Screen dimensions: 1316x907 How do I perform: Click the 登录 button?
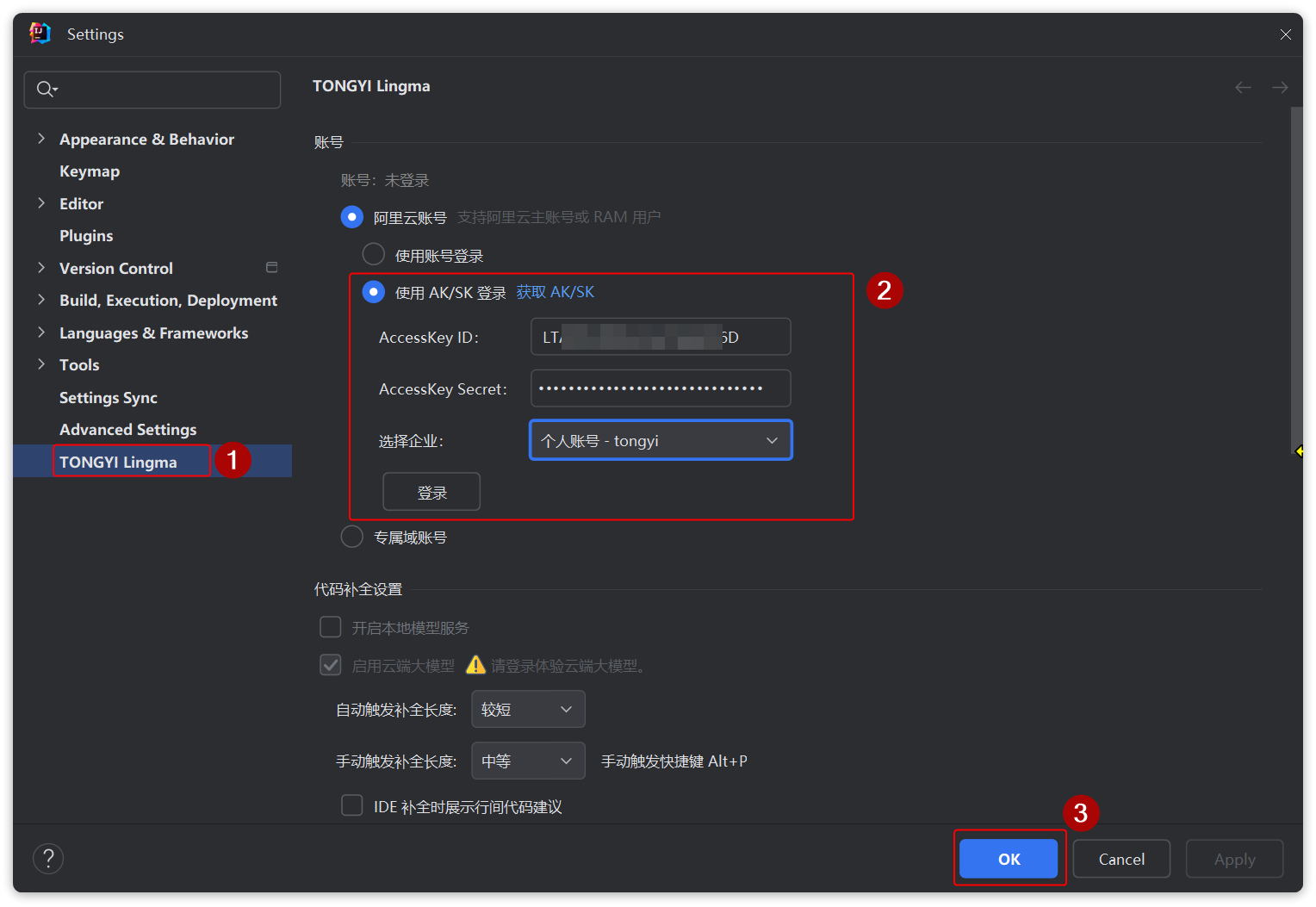(431, 492)
